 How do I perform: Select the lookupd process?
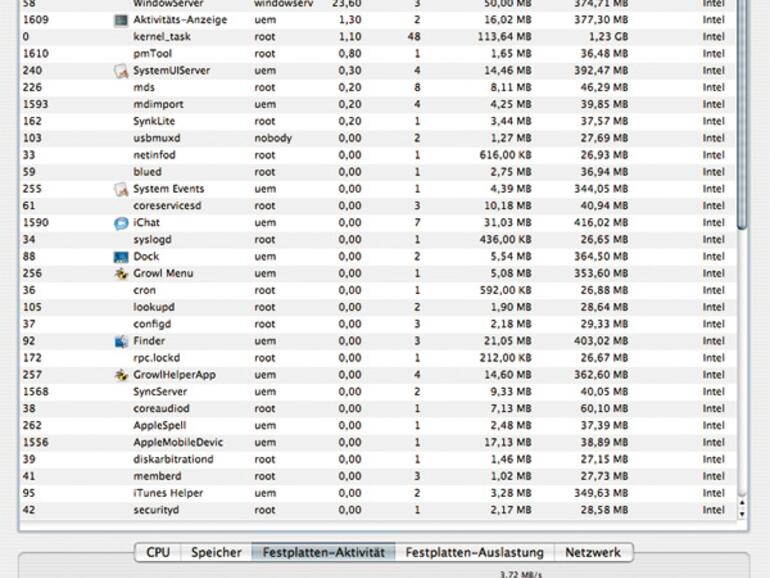pyautogui.click(x=377, y=307)
